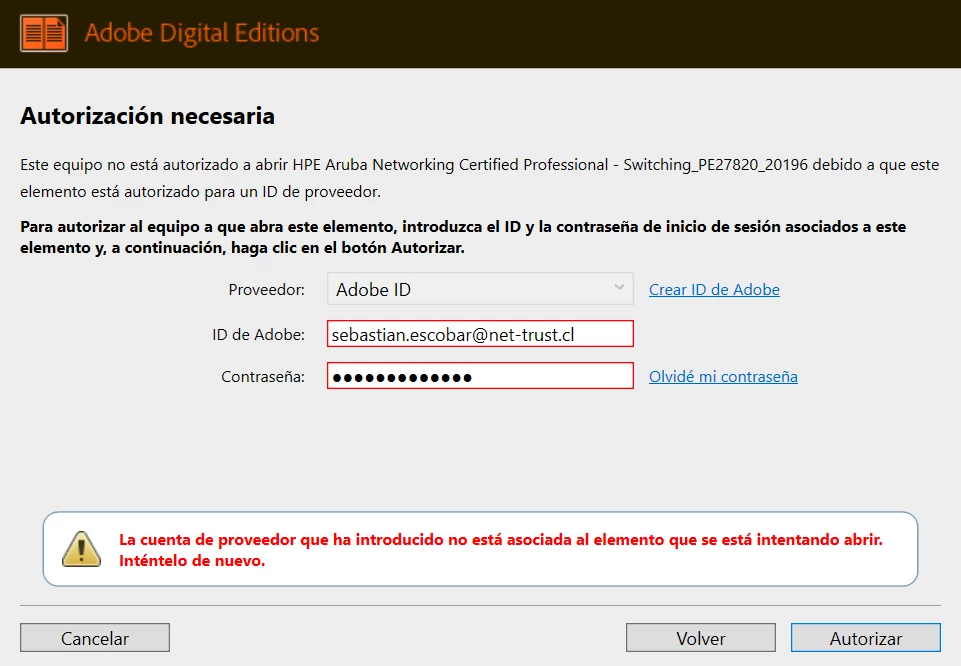The width and height of the screenshot is (961, 666).
Task: Click the ID de Adobe: field label
Action: tap(258, 335)
